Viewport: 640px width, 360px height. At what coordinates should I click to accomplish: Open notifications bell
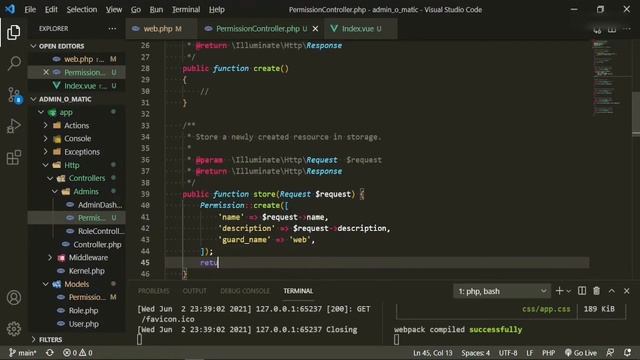pyautogui.click(x=627, y=353)
